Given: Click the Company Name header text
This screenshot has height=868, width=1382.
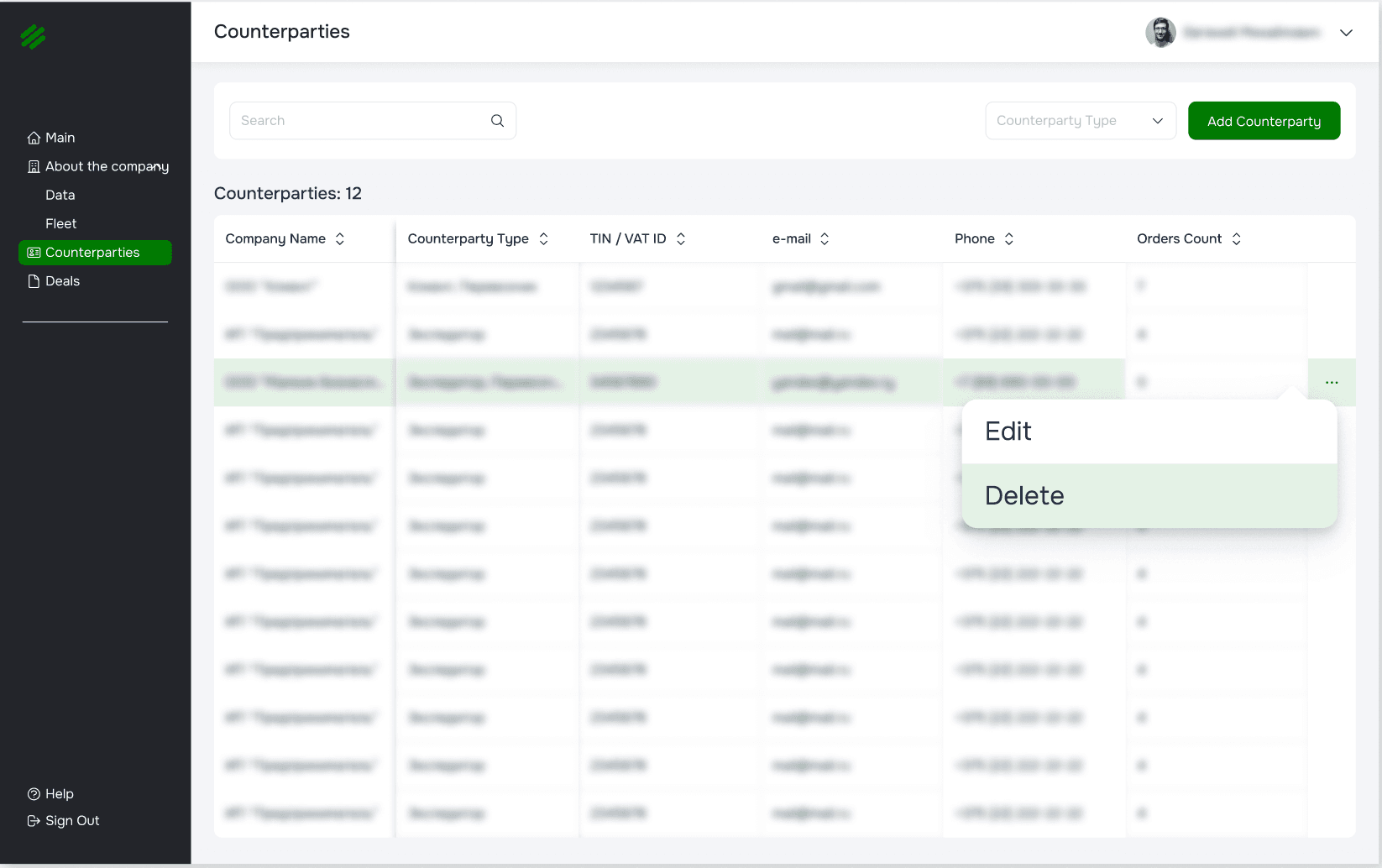Looking at the screenshot, I should pos(275,239).
